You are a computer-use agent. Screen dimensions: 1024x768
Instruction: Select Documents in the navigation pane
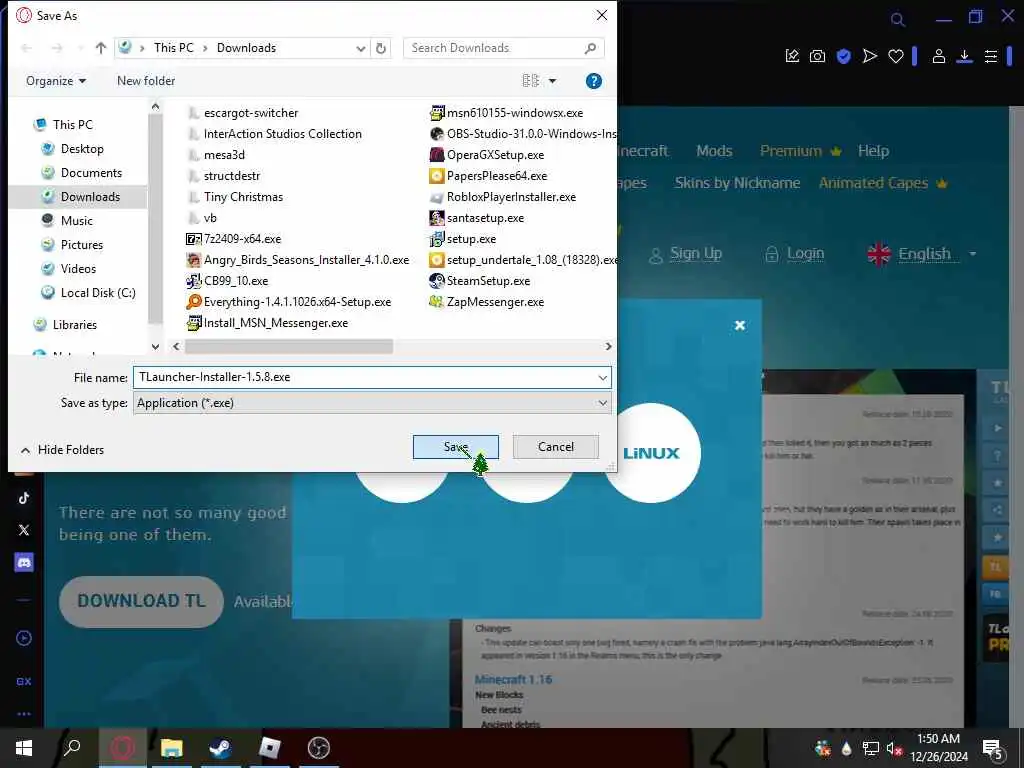click(91, 173)
